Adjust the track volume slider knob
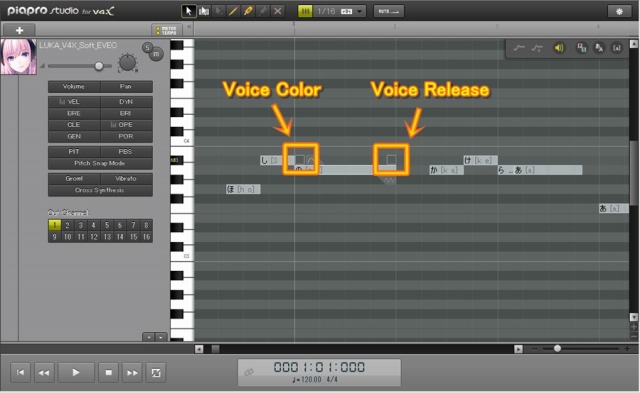This screenshot has width=640, height=393. [x=99, y=66]
